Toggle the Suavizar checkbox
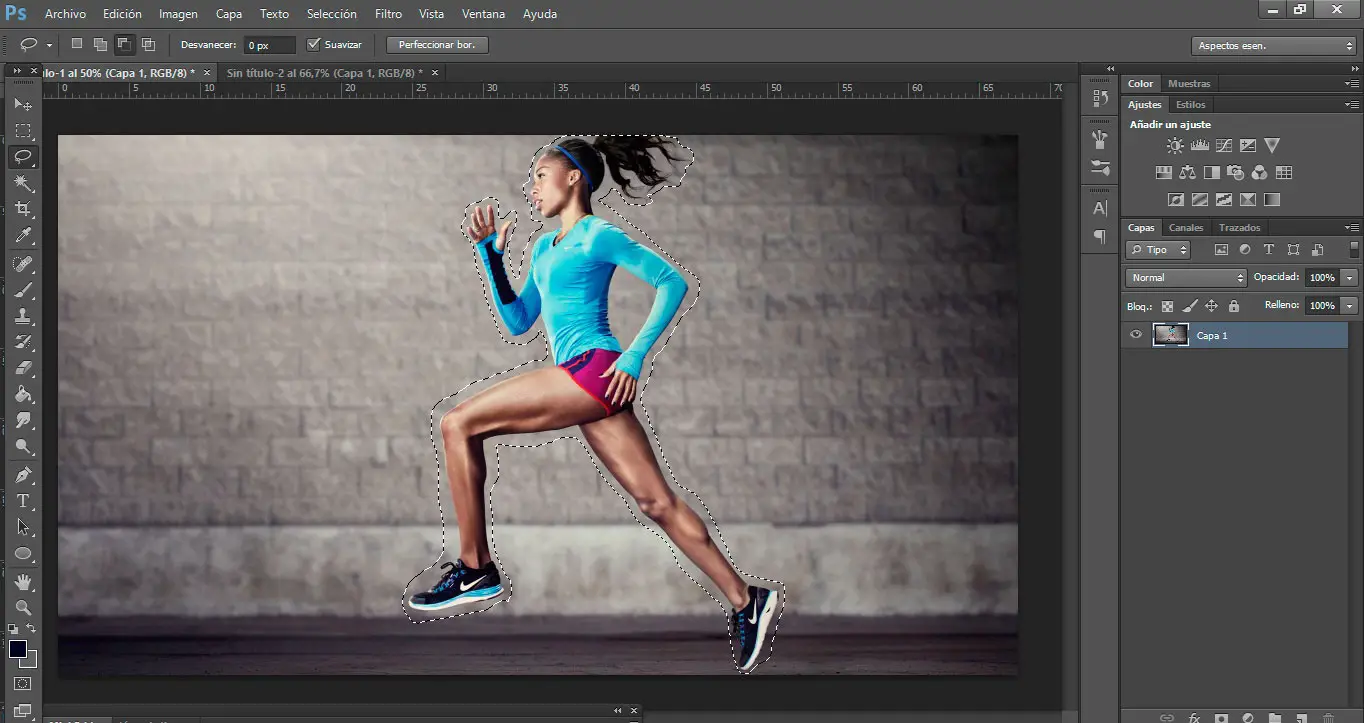 (x=313, y=45)
